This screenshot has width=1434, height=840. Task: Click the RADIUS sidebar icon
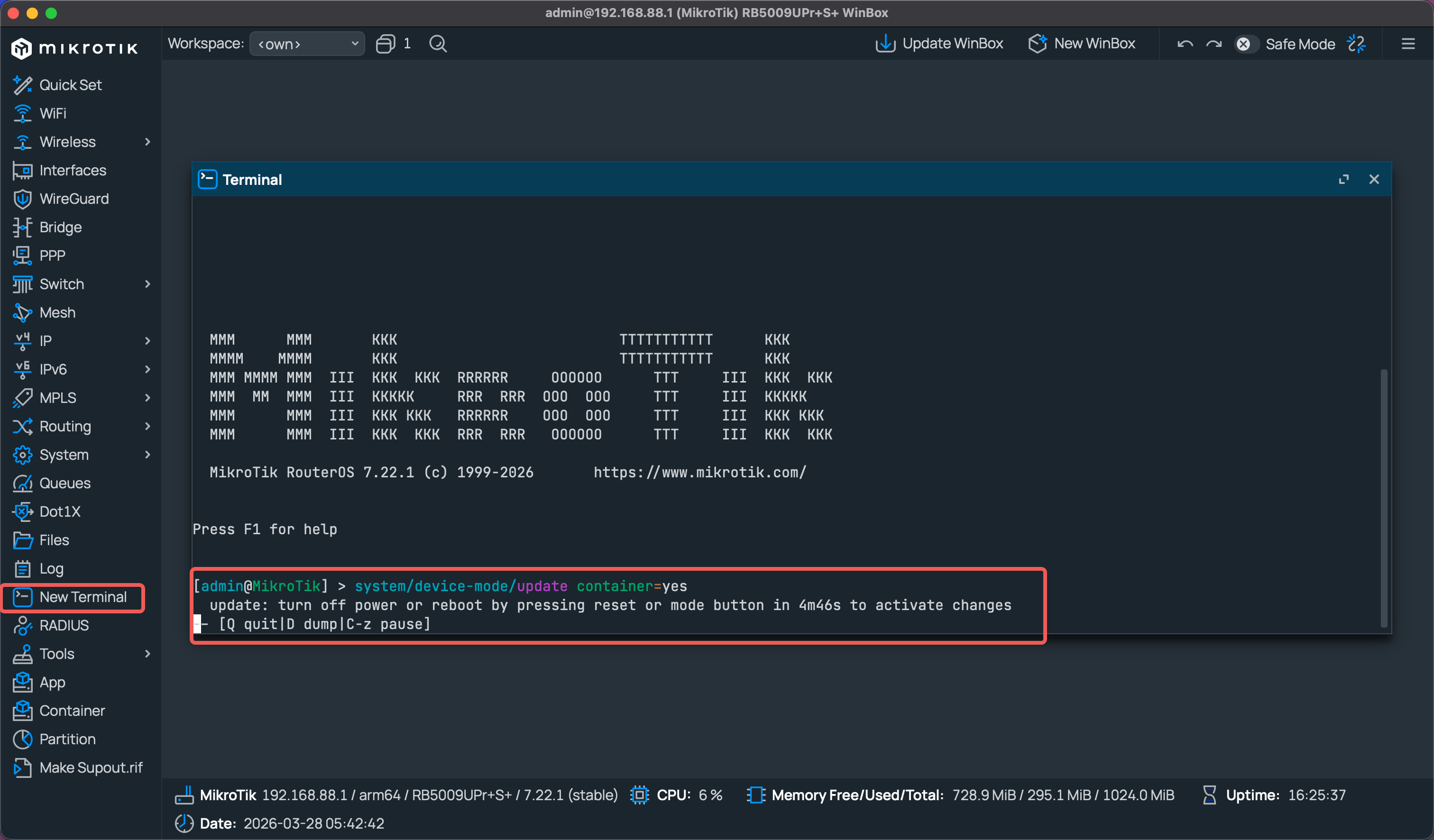point(22,625)
